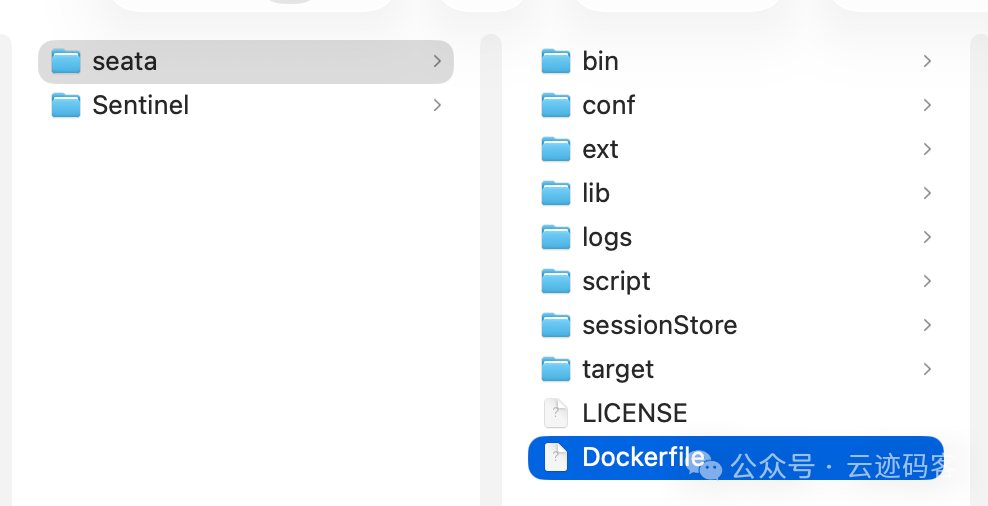This screenshot has height=506, width=988.
Task: Click the conf folder label
Action: pyautogui.click(x=608, y=105)
